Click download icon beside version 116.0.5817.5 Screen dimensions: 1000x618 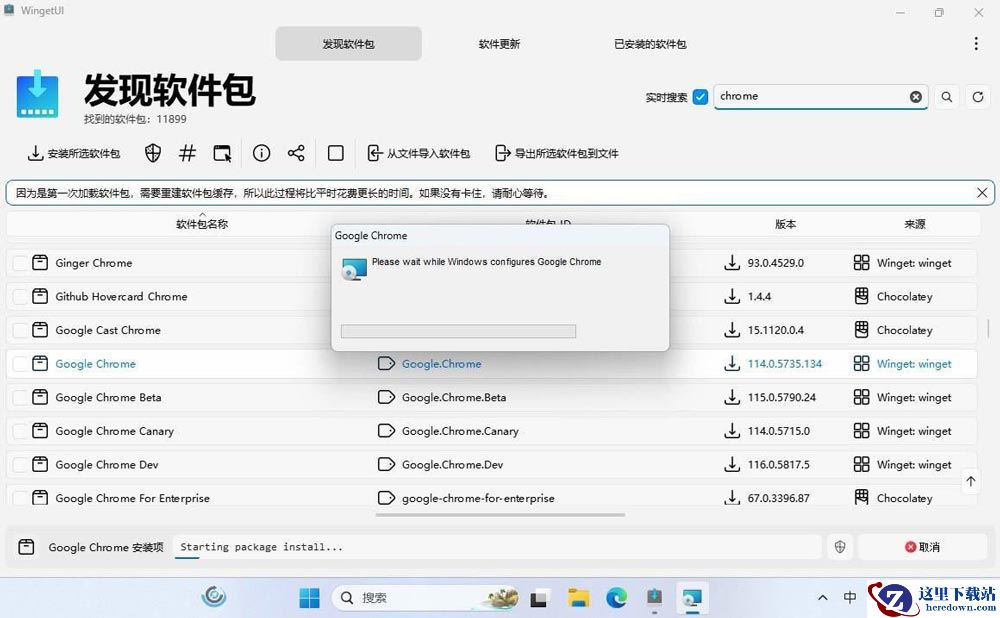732,464
